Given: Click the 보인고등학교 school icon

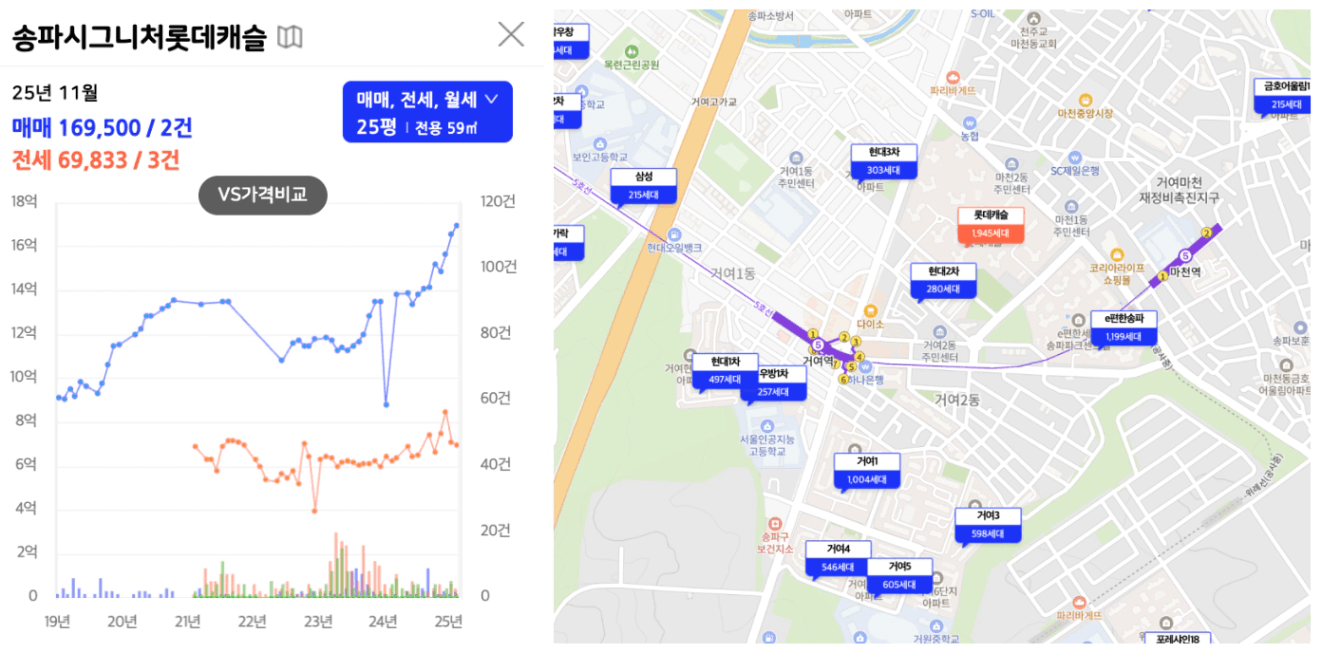Looking at the screenshot, I should [x=601, y=143].
